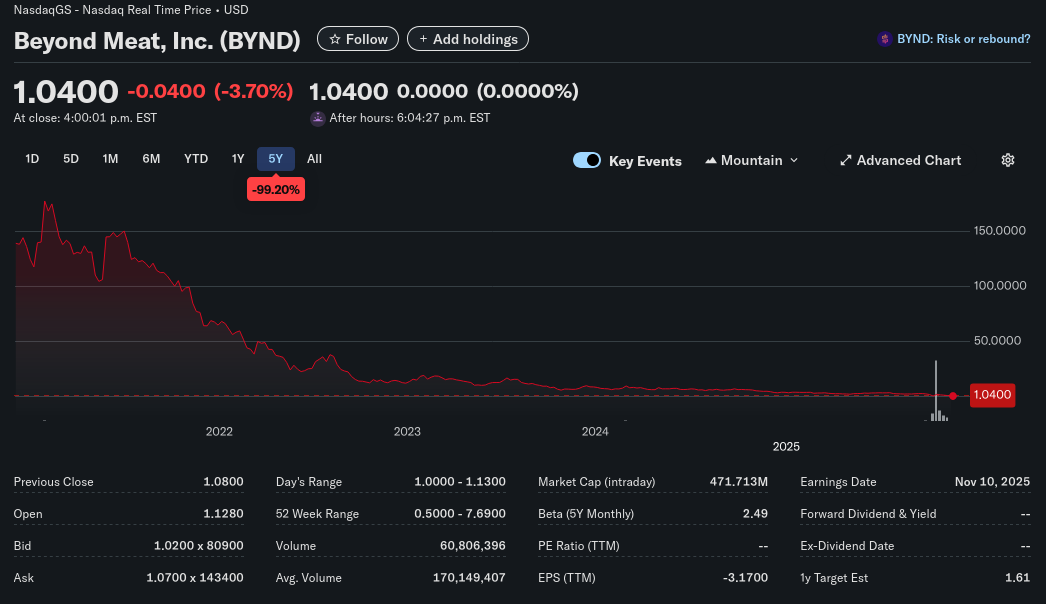Open chart settings gear icon
This screenshot has width=1046, height=604.
click(1008, 160)
